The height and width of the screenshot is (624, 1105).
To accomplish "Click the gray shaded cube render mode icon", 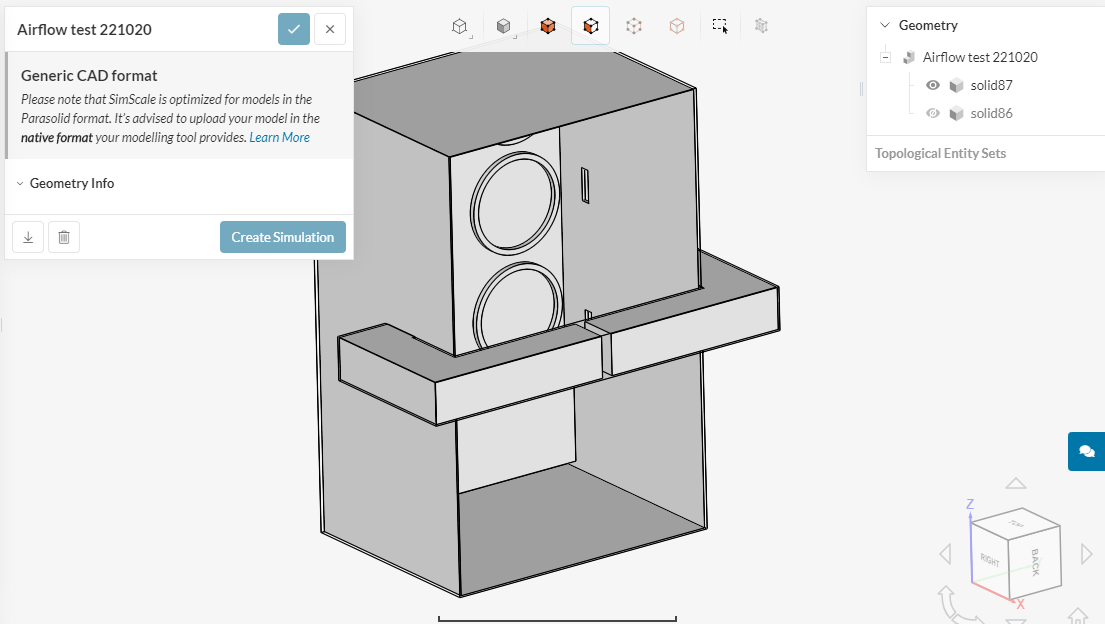I will tap(504, 26).
